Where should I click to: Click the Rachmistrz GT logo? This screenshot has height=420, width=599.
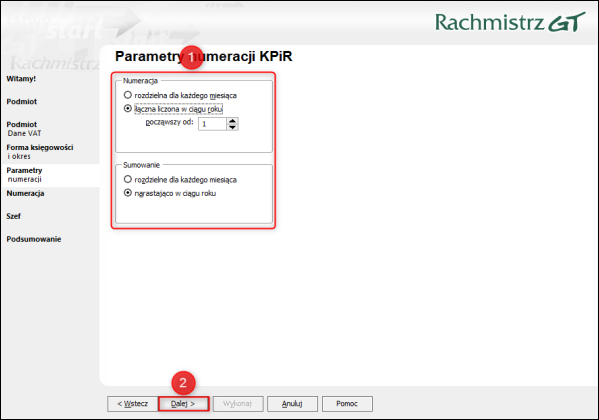[x=510, y=22]
